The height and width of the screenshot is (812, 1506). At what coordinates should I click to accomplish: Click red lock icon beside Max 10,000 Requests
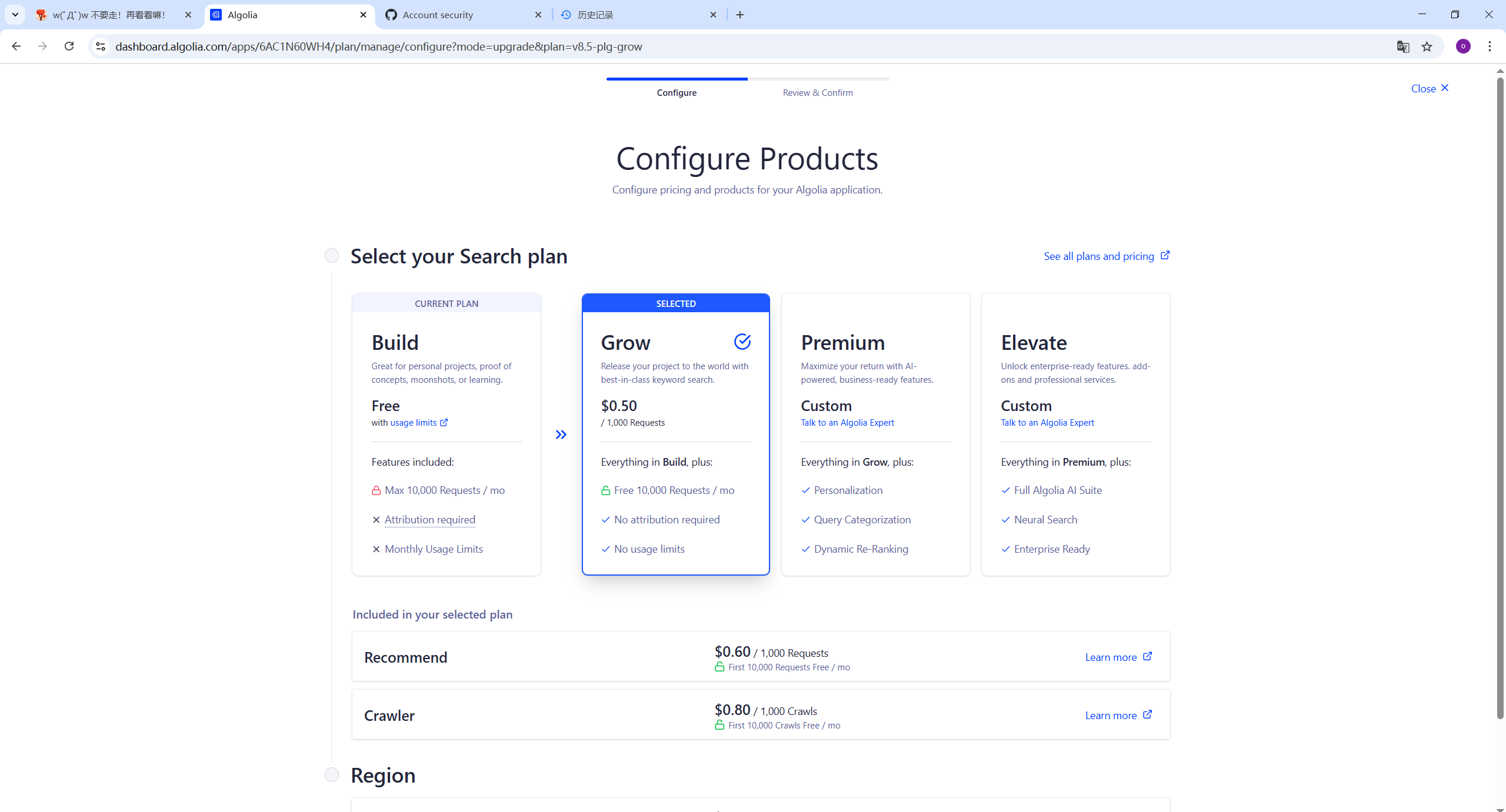tap(376, 490)
